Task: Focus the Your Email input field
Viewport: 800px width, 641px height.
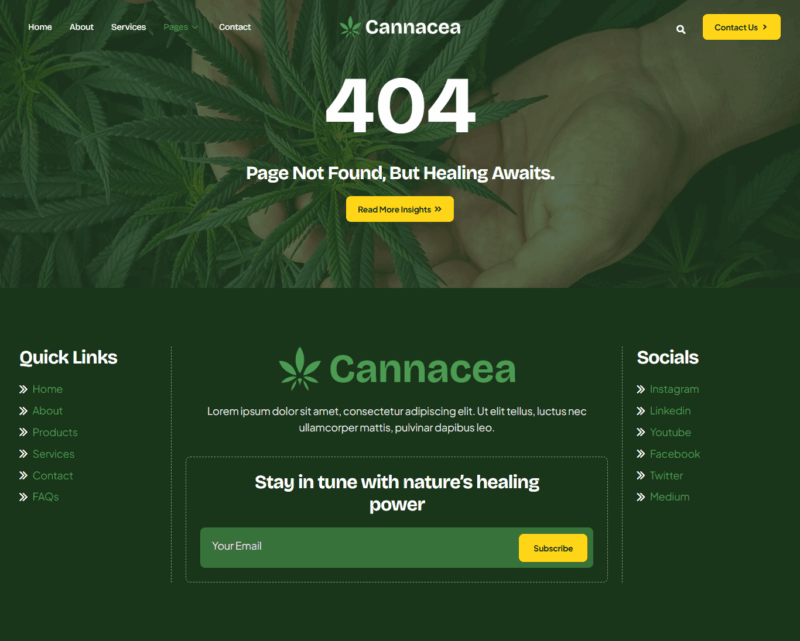Action: [x=359, y=547]
